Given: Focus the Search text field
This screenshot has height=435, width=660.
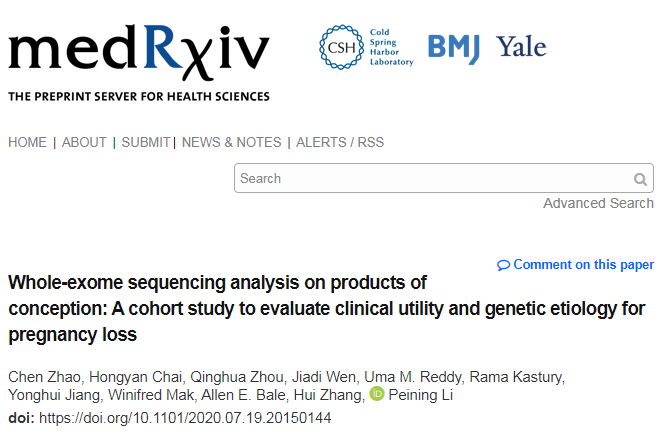Looking at the screenshot, I should pos(444,178).
